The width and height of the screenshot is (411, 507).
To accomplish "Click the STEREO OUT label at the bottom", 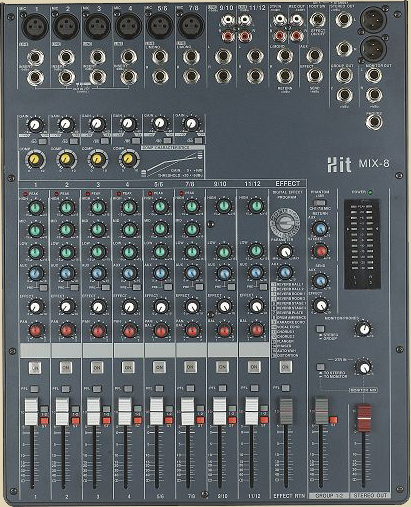I will coord(369,496).
